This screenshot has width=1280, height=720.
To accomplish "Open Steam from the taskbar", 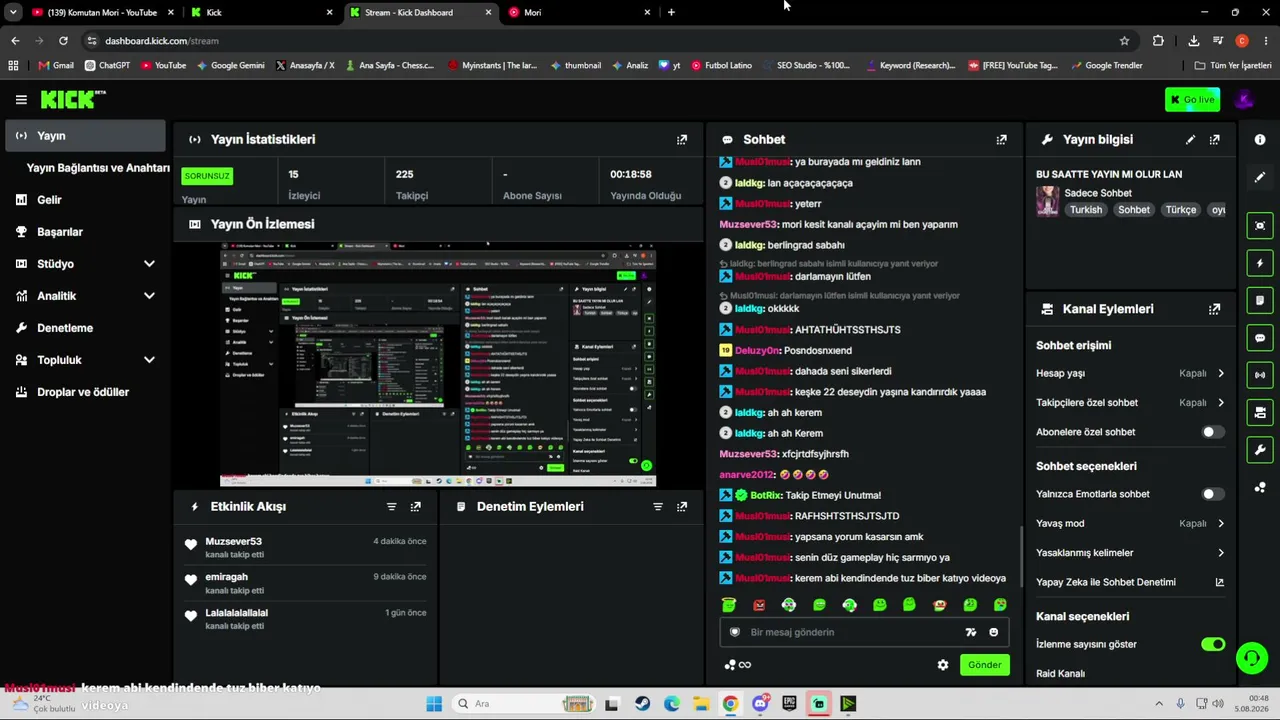I will click(x=642, y=704).
